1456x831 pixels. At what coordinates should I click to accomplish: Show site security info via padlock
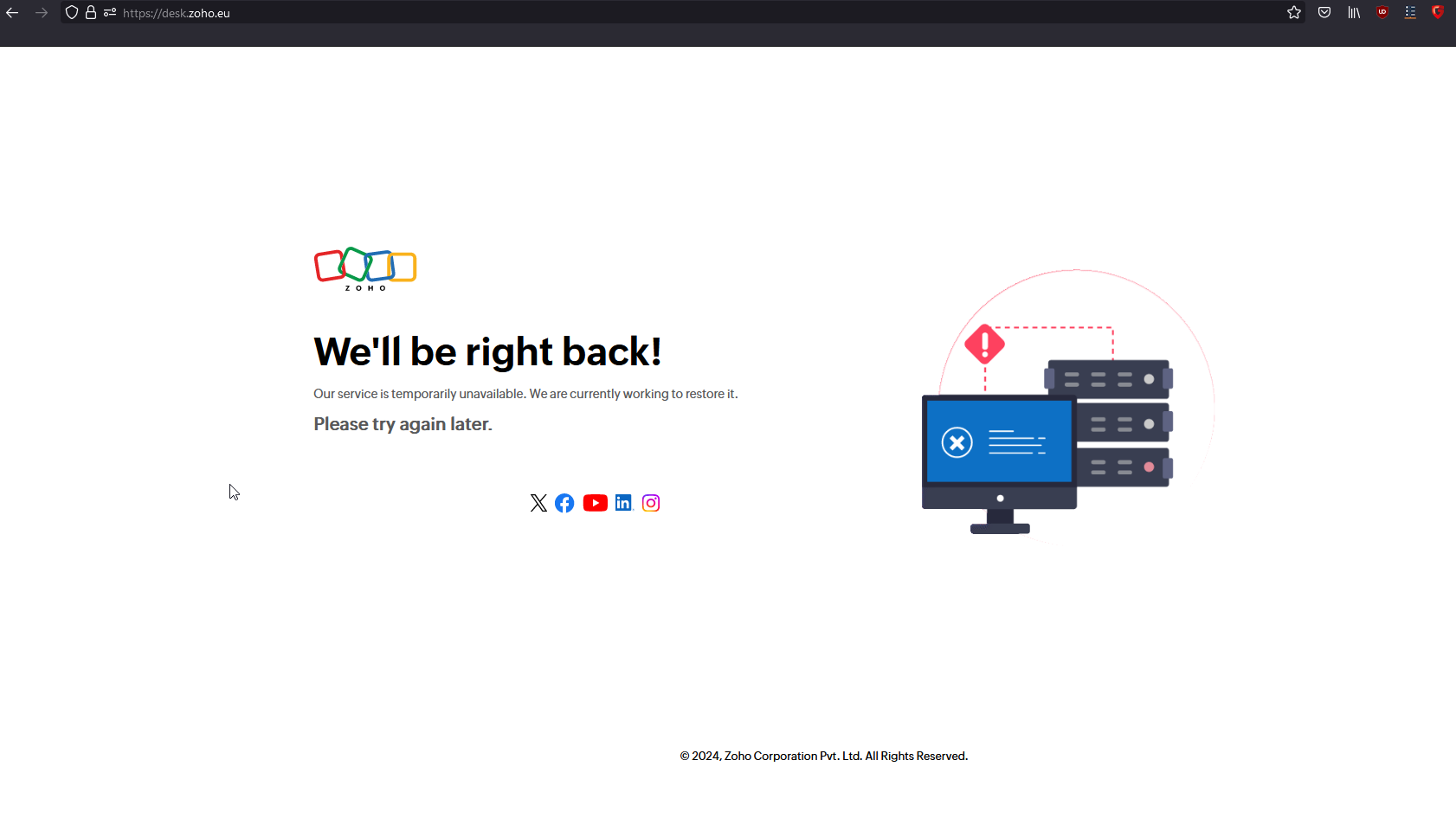click(x=91, y=12)
